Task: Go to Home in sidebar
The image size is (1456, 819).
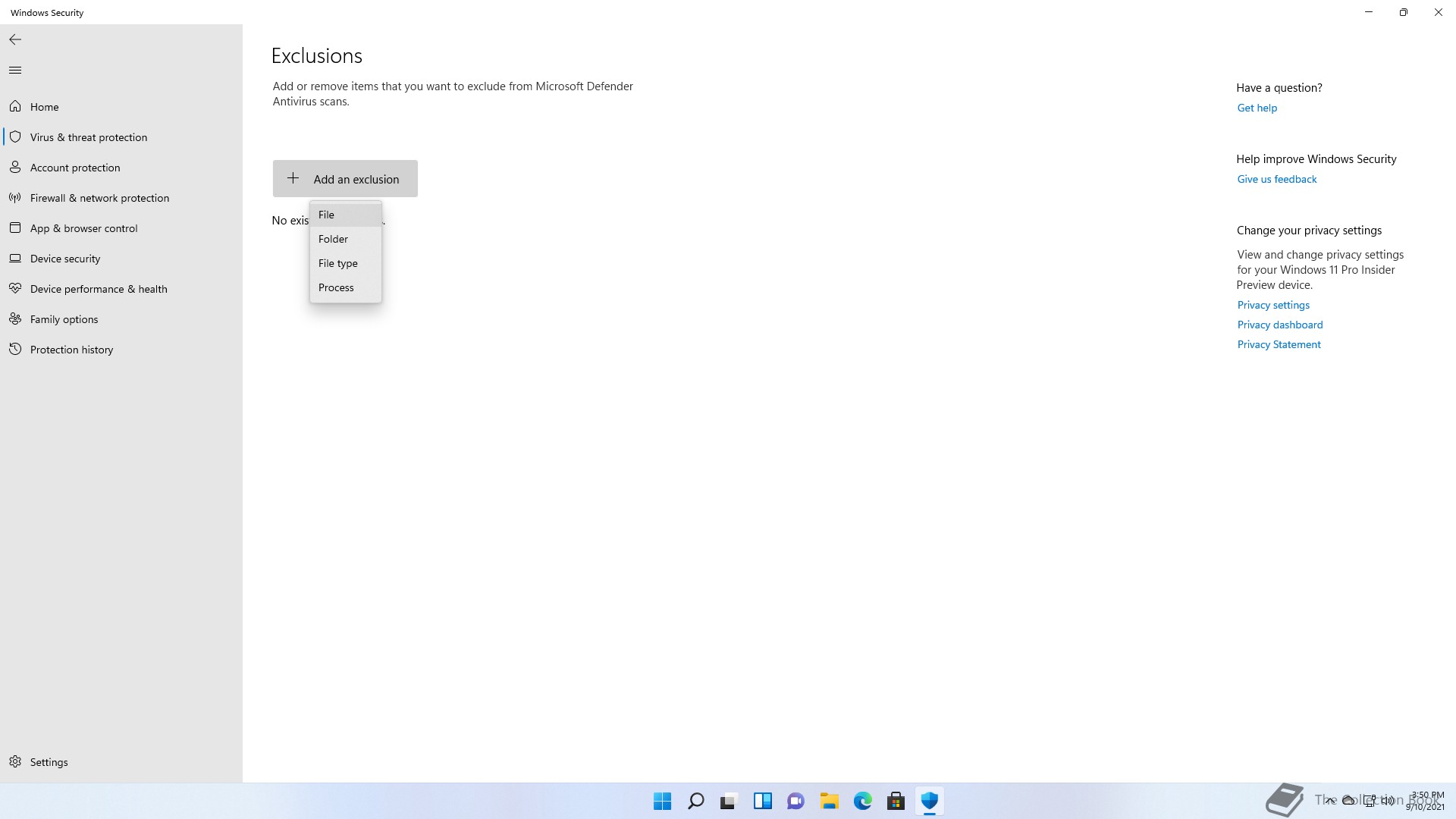Action: (x=121, y=107)
